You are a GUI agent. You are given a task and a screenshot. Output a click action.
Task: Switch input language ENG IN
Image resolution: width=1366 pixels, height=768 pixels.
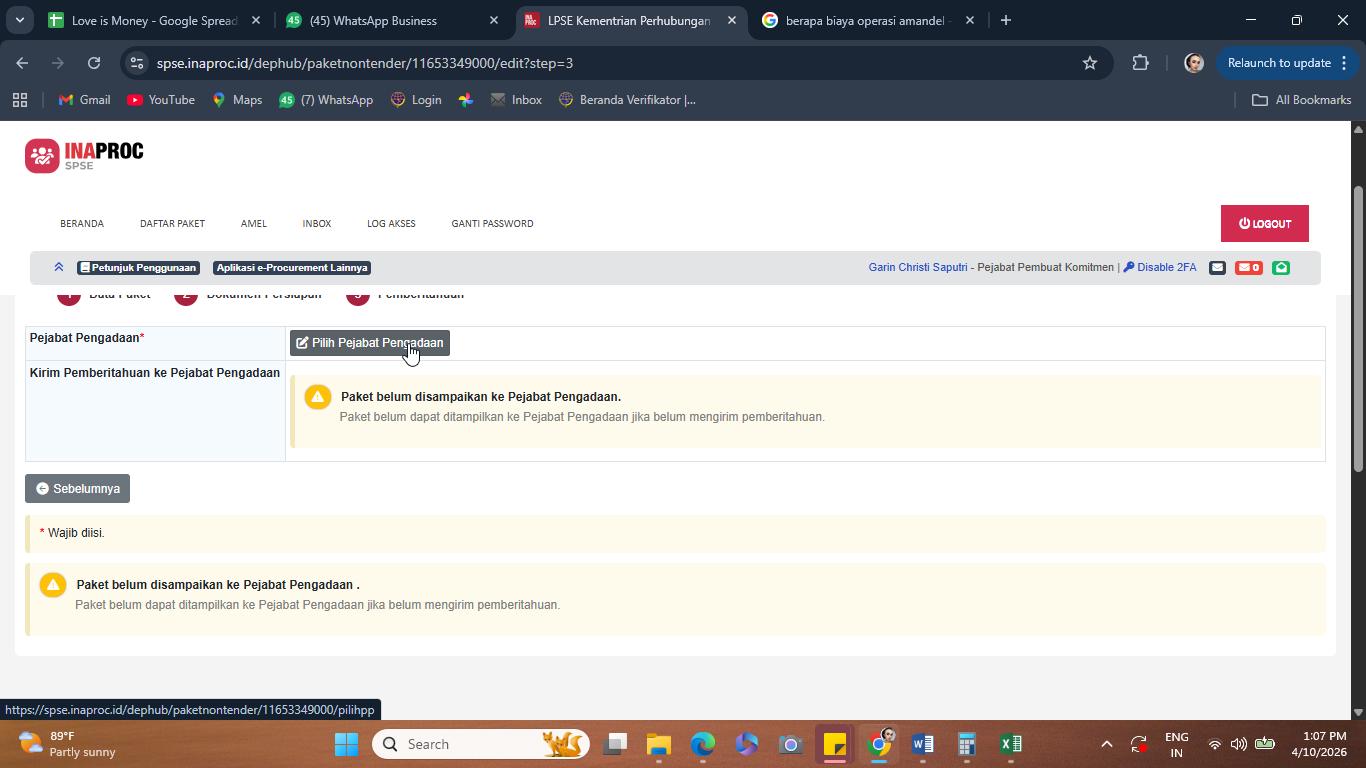(x=1177, y=744)
